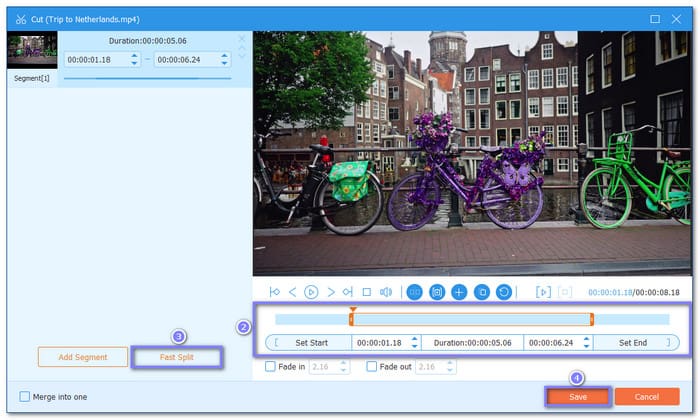Play the selected segment with the bracketed play icon
This screenshot has width=700, height=420.
coord(543,292)
